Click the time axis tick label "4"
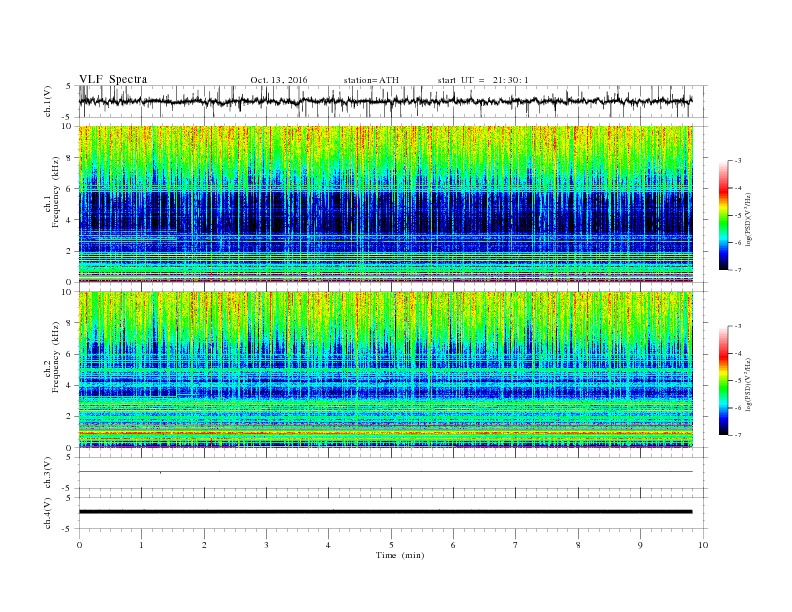 coord(328,545)
